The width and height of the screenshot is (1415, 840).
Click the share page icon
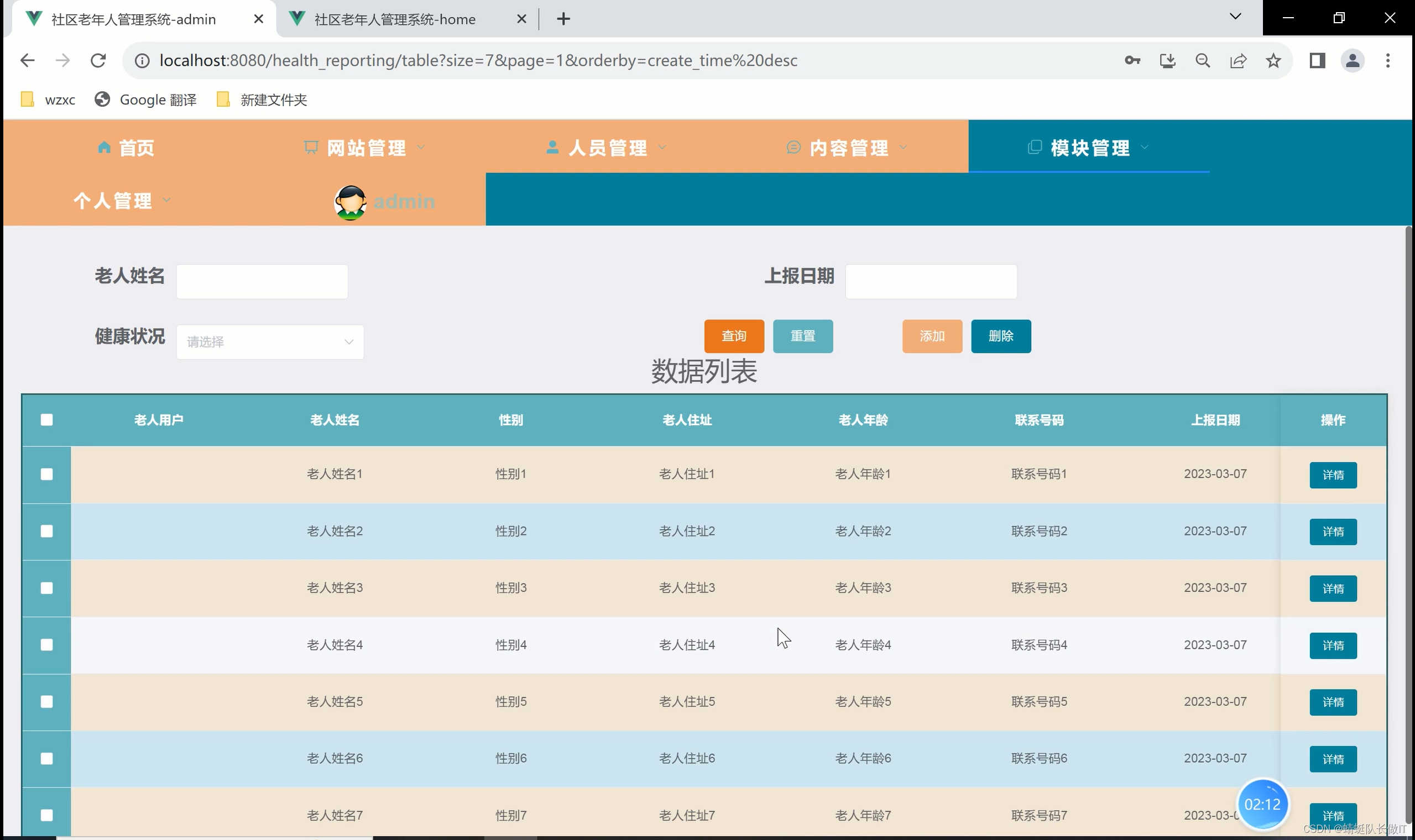click(x=1238, y=61)
